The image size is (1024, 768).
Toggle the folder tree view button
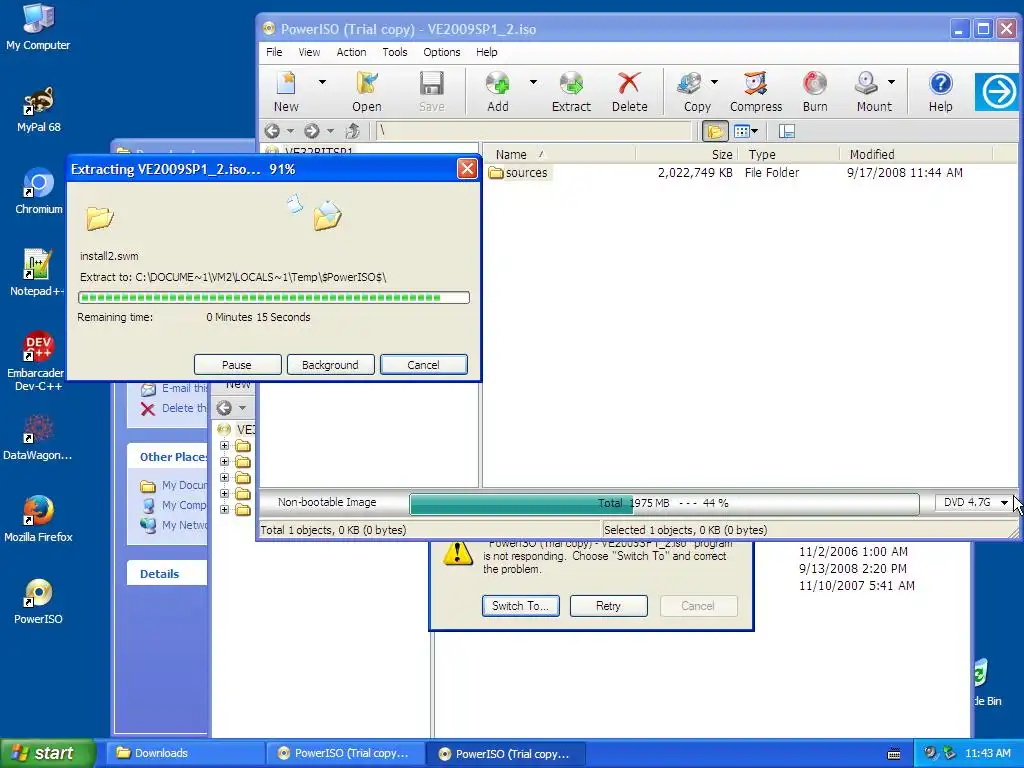pos(715,132)
